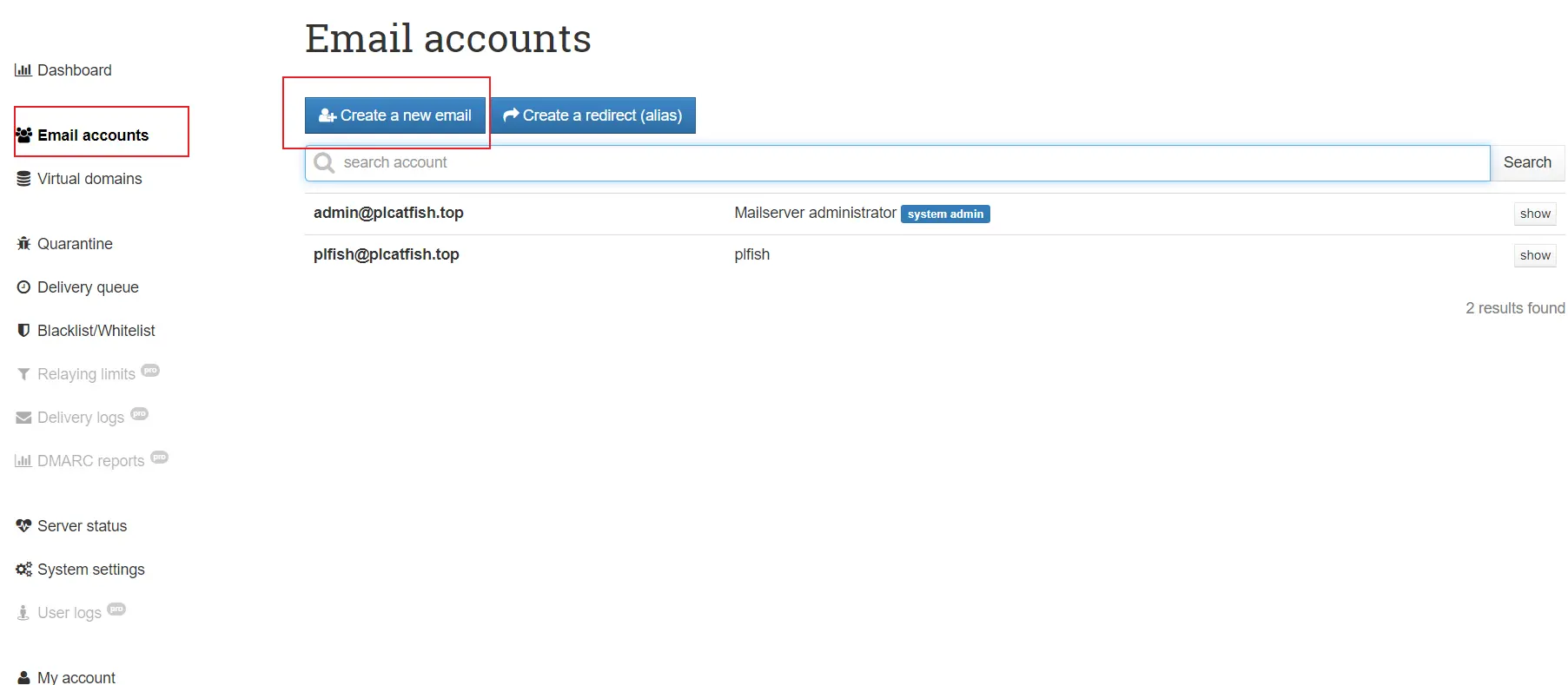Open User logs
Viewport: 1568px width, 685px height.
pos(70,613)
